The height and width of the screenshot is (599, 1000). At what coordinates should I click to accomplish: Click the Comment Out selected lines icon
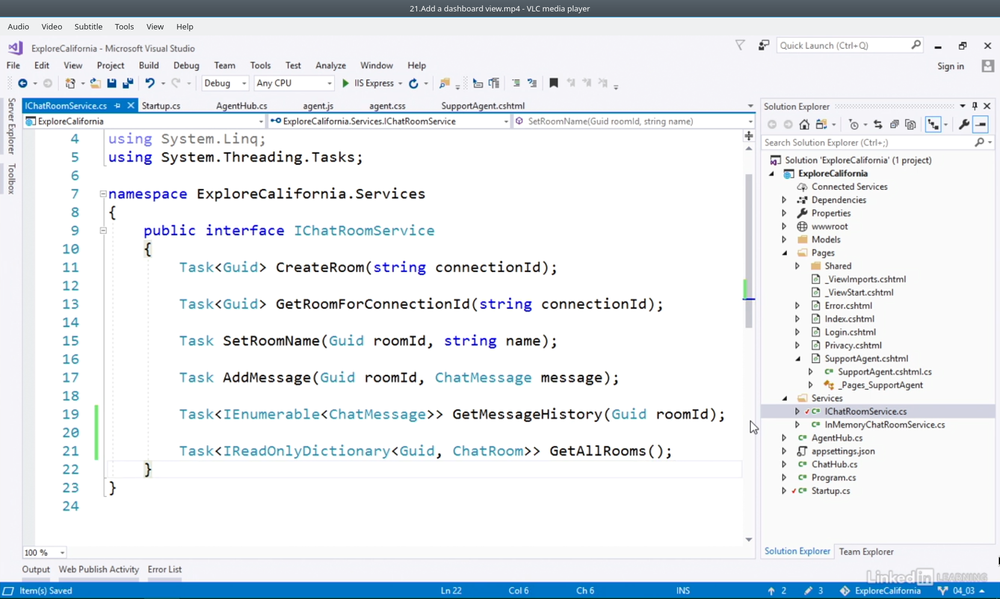(x=516, y=84)
